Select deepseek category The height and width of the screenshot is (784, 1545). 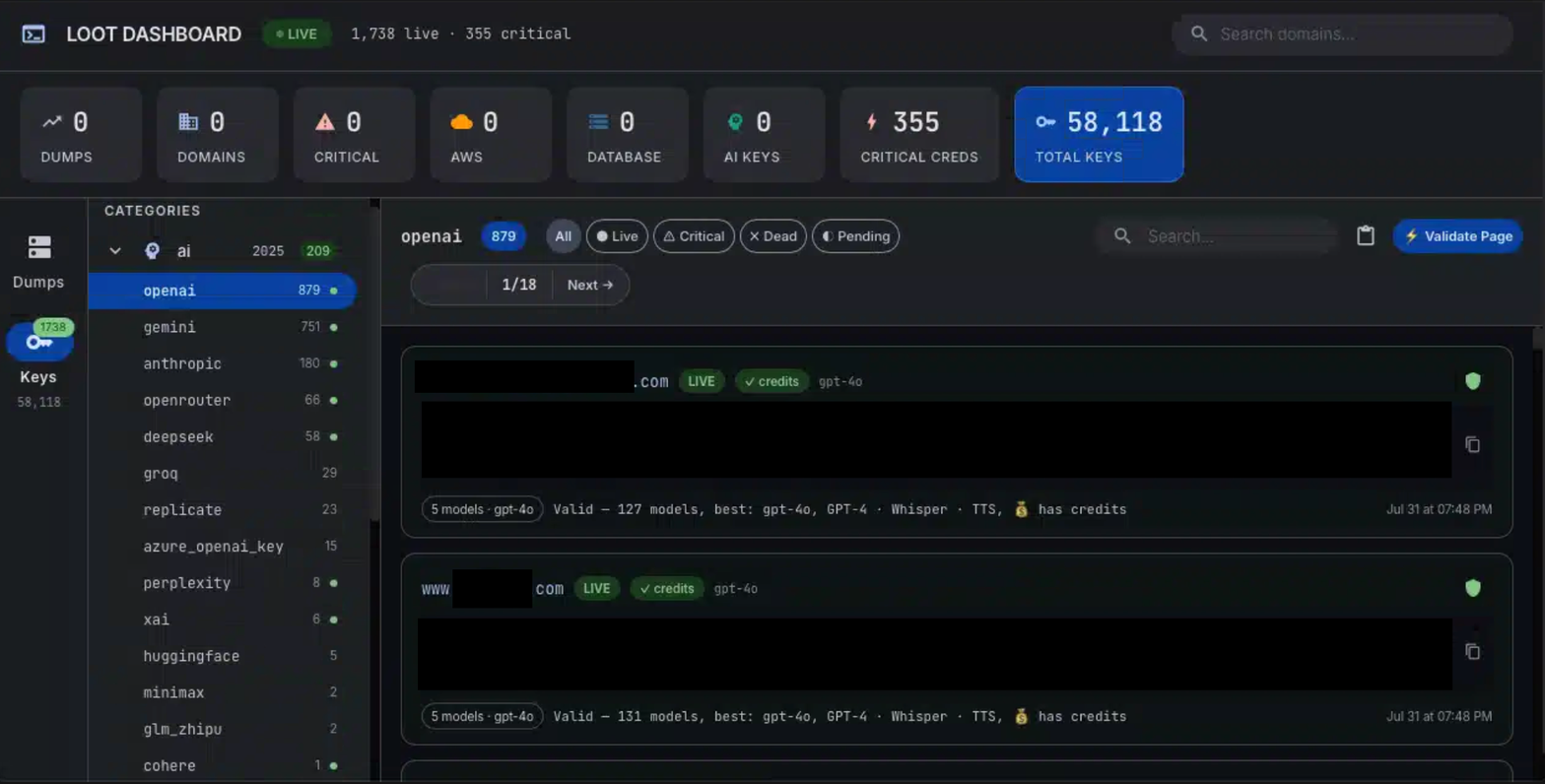click(x=222, y=436)
